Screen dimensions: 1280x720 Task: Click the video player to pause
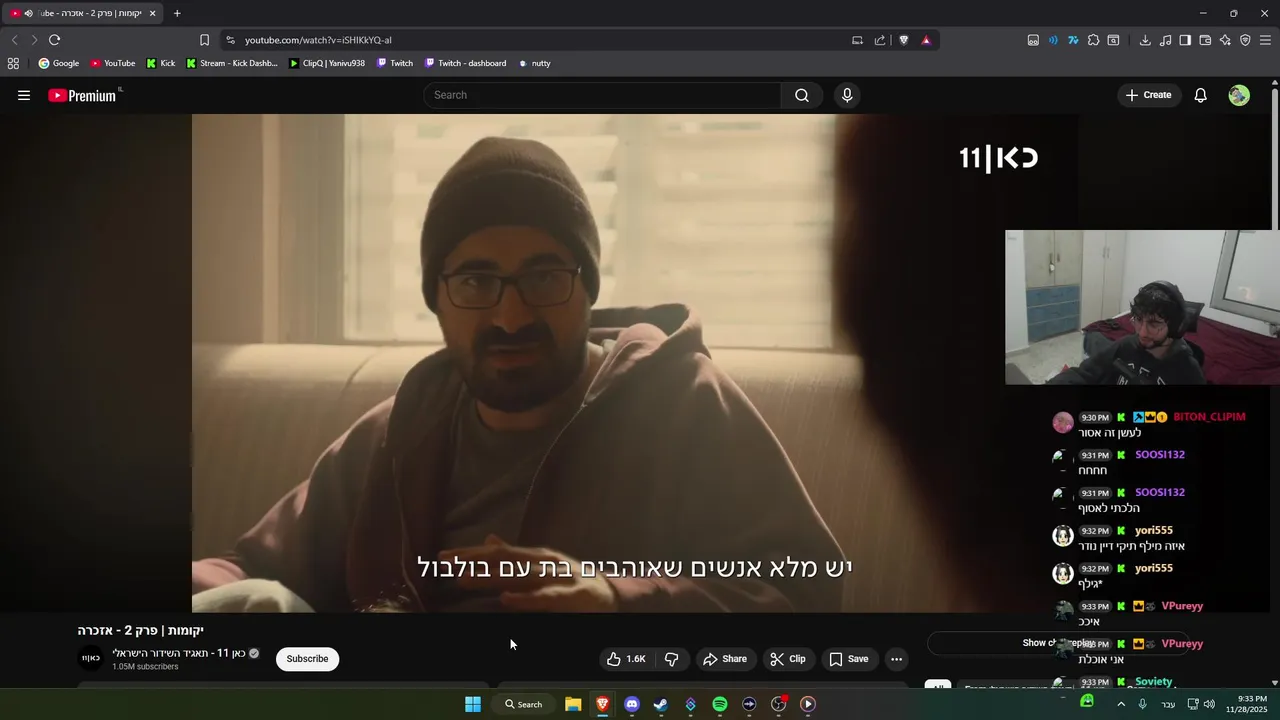(635, 363)
